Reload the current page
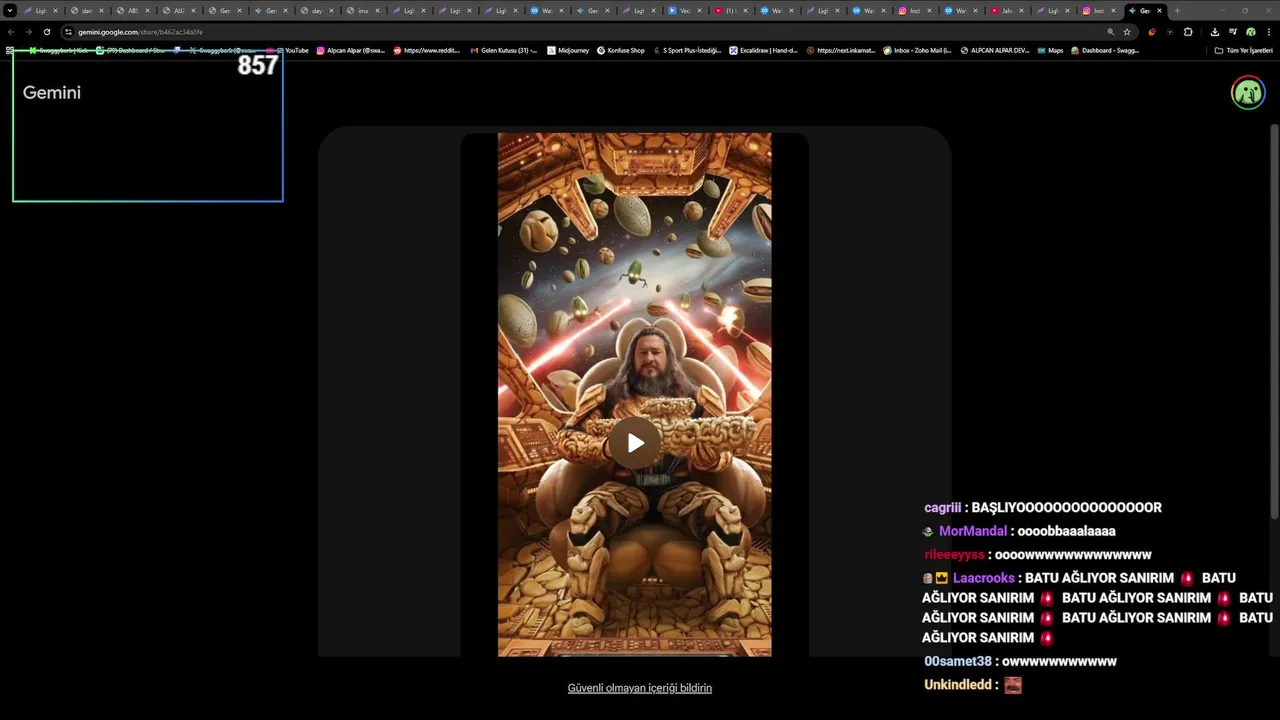 pos(46,32)
